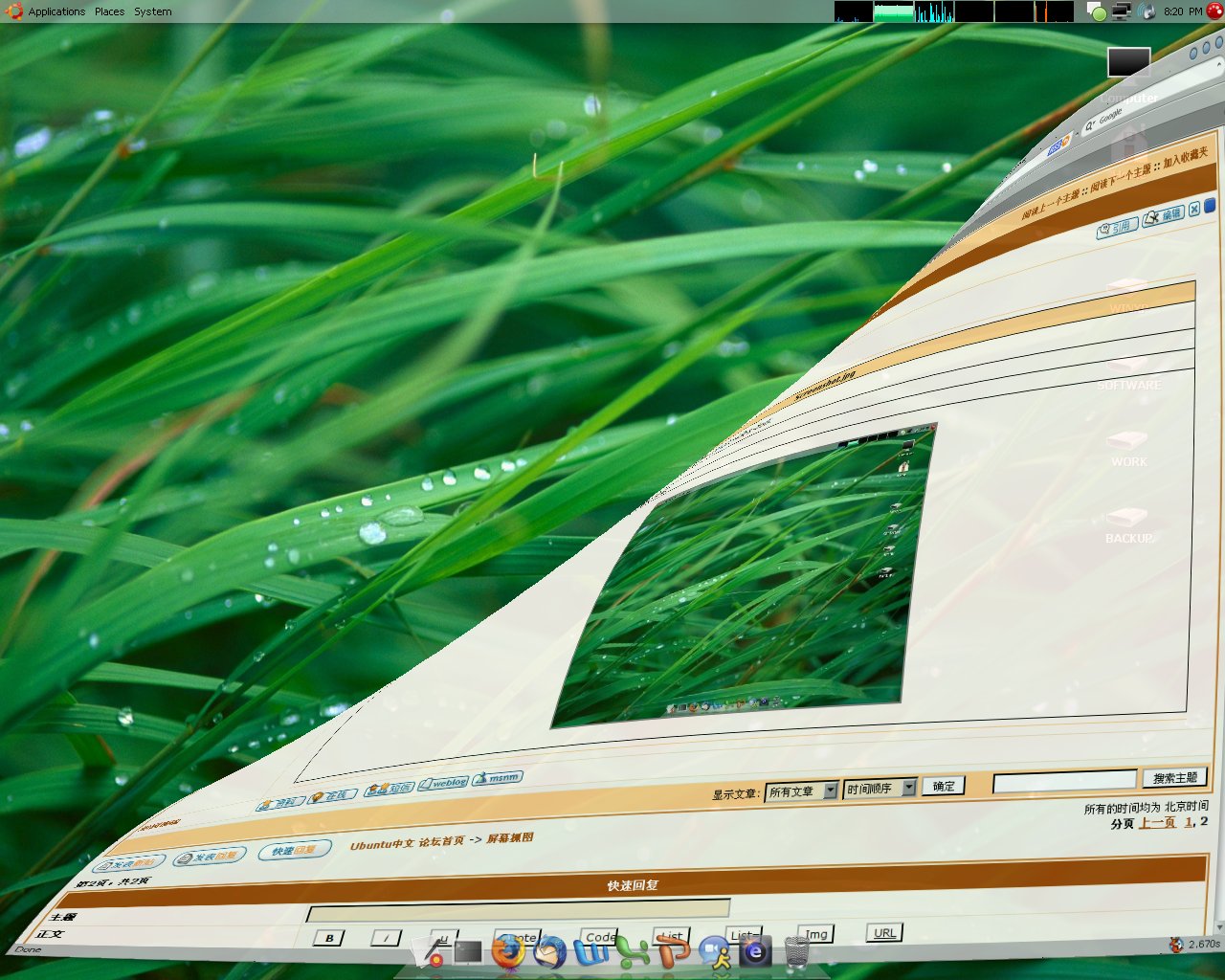Open the Trash in the dock
The width and height of the screenshot is (1225, 980).
click(x=796, y=952)
